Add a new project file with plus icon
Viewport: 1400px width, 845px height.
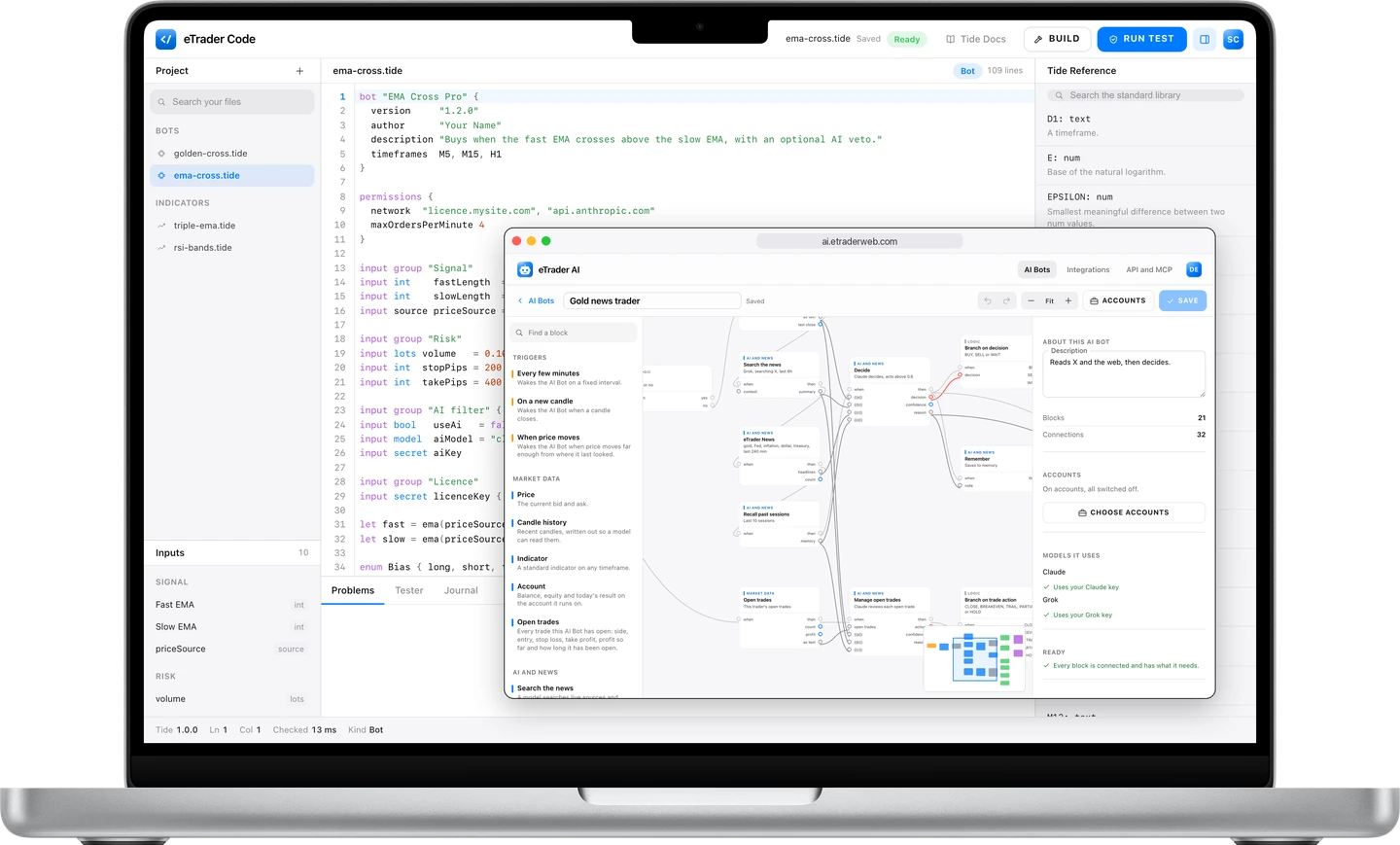coord(299,71)
